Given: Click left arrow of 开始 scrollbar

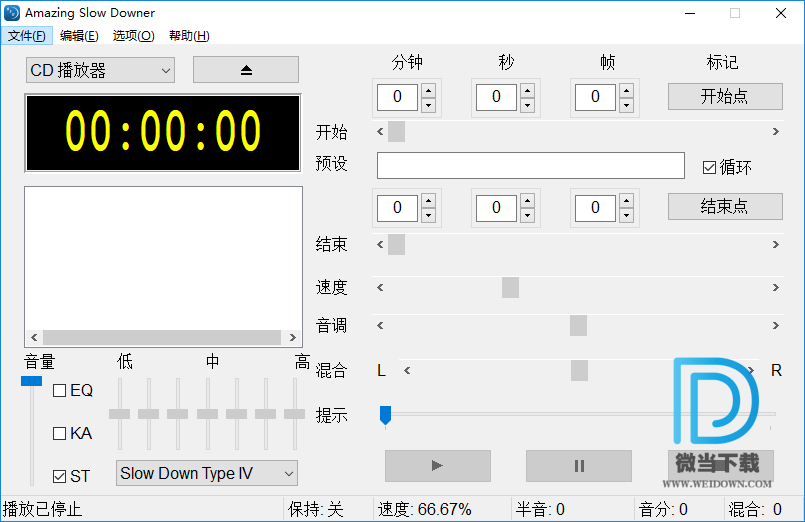Looking at the screenshot, I should tap(380, 132).
